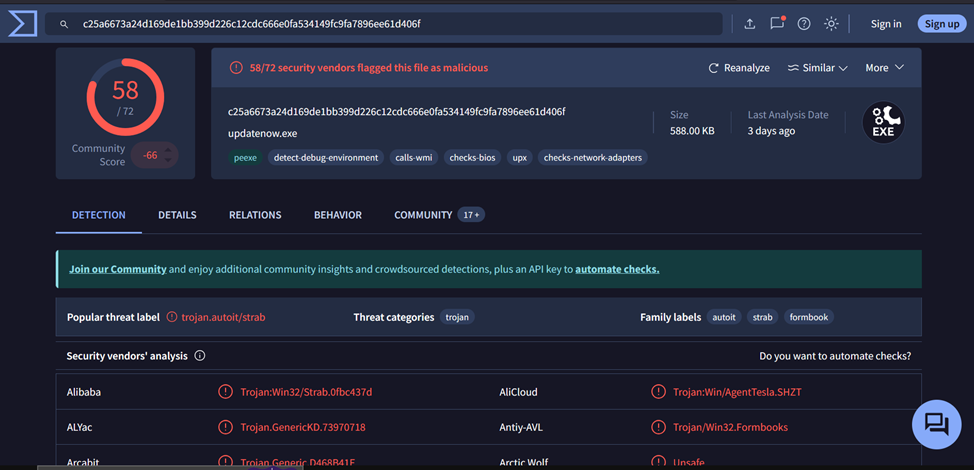Click the popular threat label warning icon
Viewport: 974px width, 470px height.
pos(172,317)
